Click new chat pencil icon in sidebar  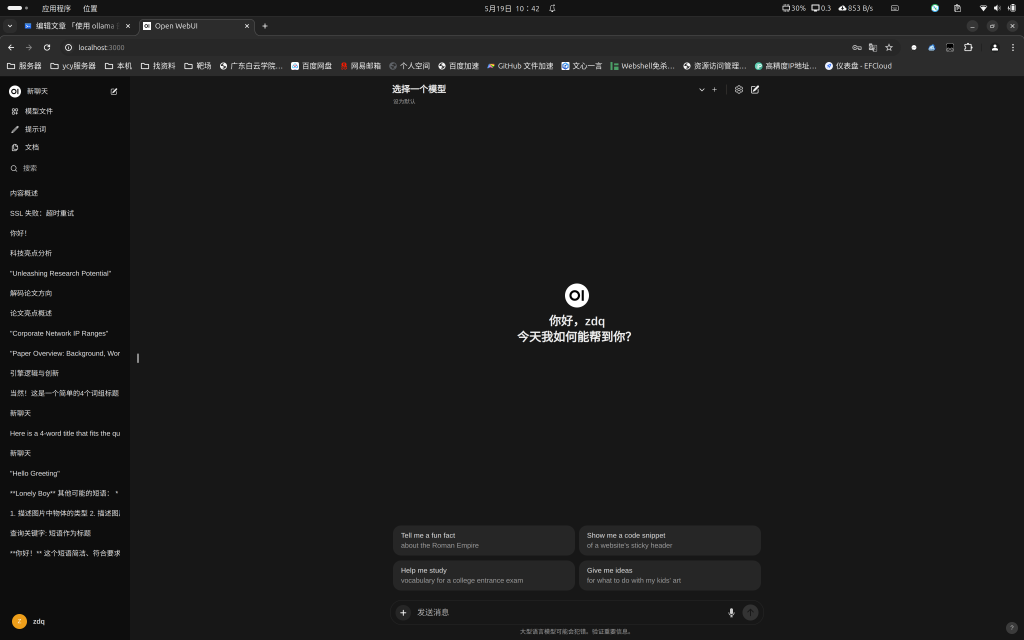(x=114, y=91)
